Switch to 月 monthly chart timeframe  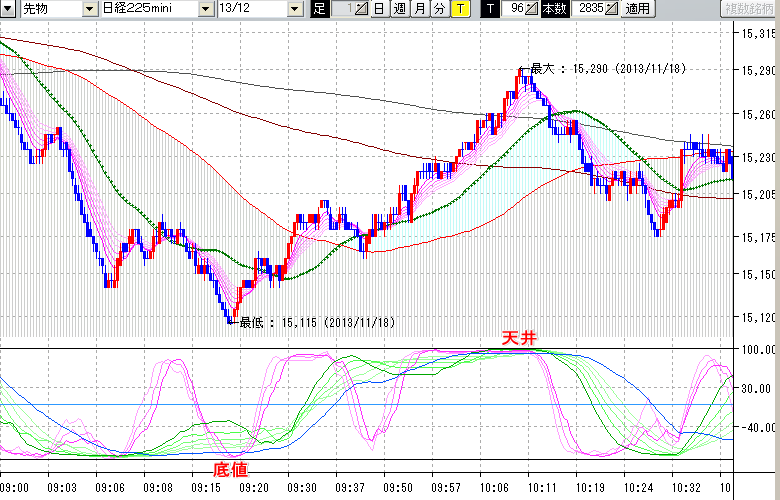(419, 9)
